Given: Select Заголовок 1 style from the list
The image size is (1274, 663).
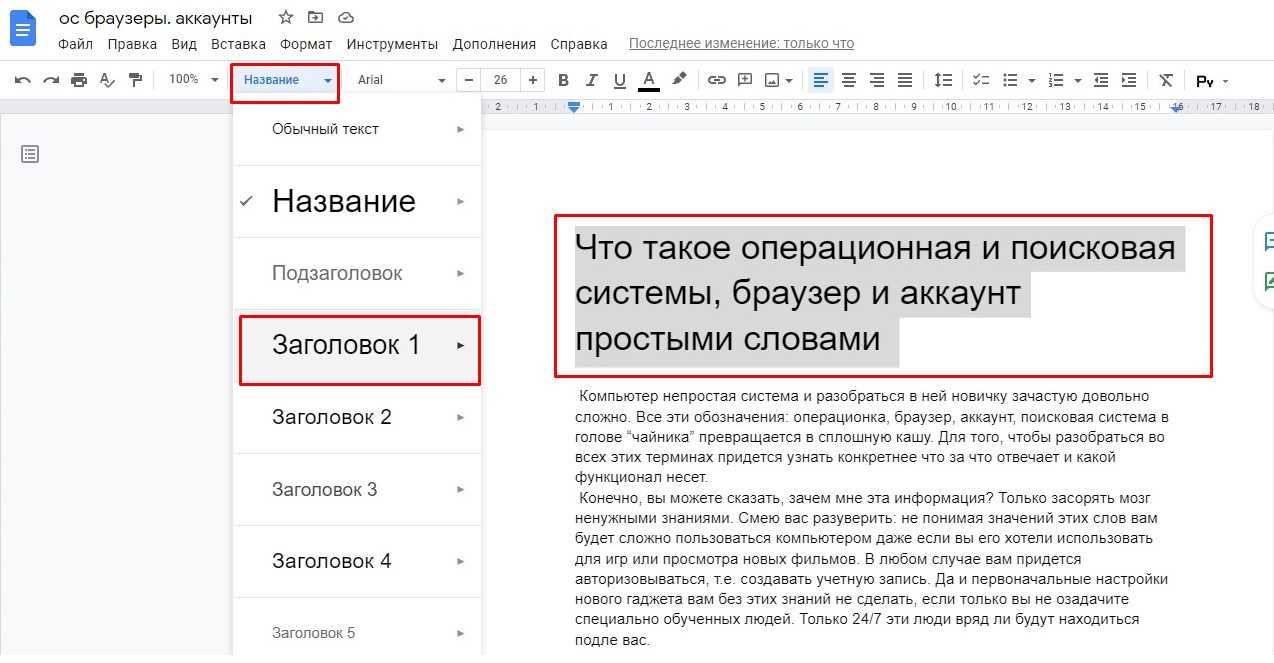Looking at the screenshot, I should (346, 345).
